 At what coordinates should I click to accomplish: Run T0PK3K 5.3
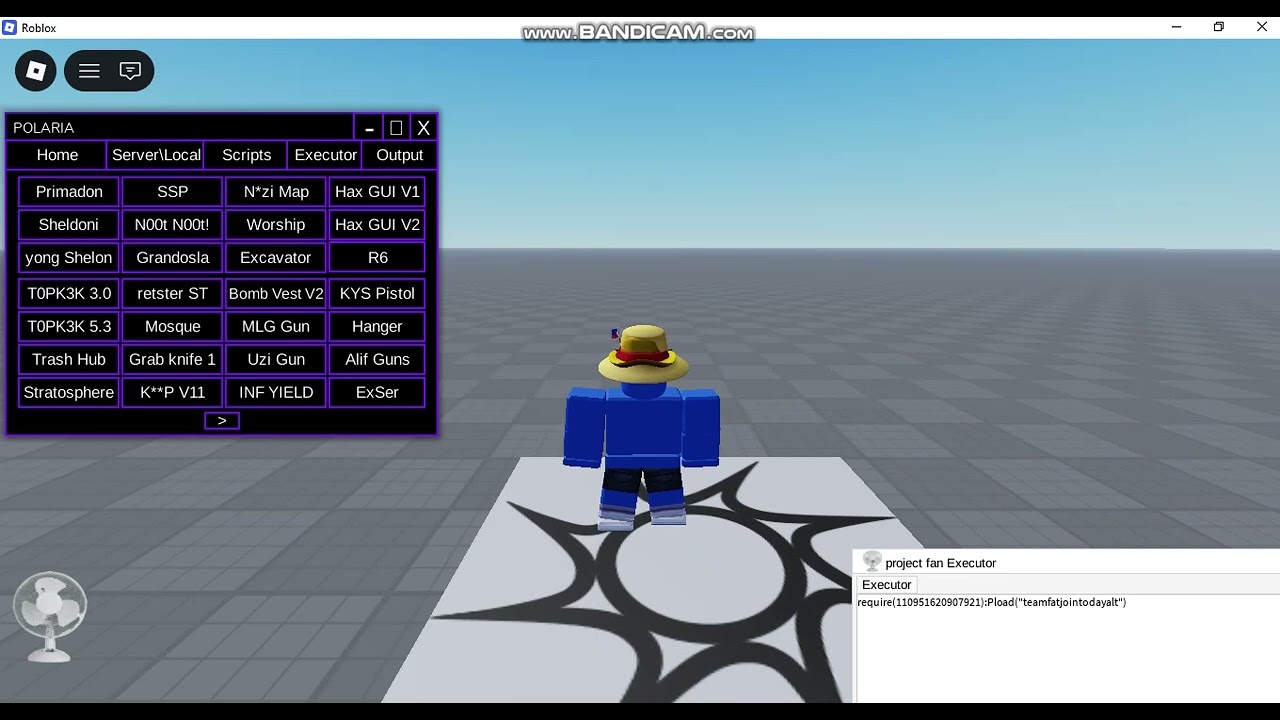(x=69, y=327)
